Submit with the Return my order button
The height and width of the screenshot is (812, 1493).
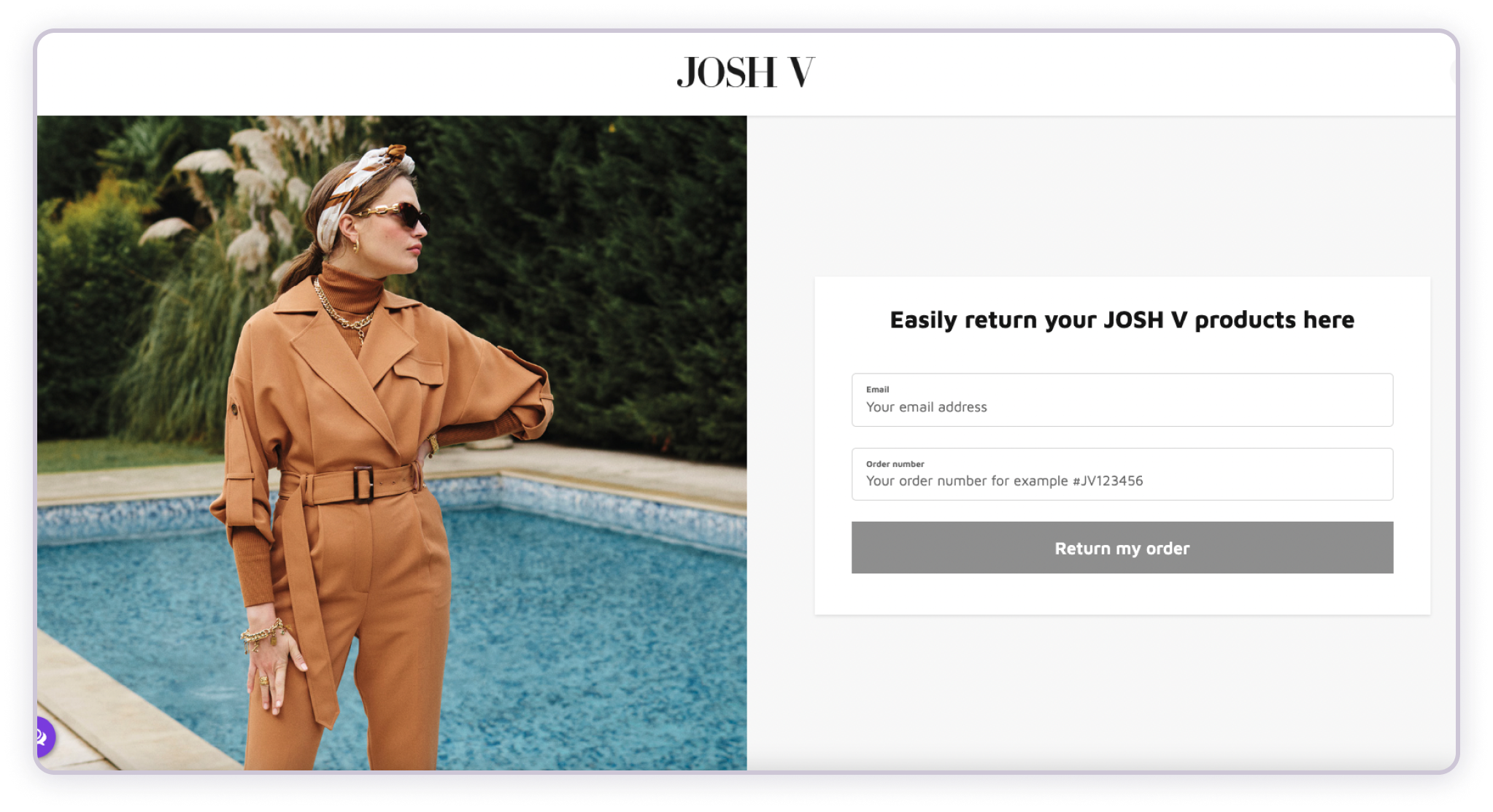pyautogui.click(x=1122, y=548)
